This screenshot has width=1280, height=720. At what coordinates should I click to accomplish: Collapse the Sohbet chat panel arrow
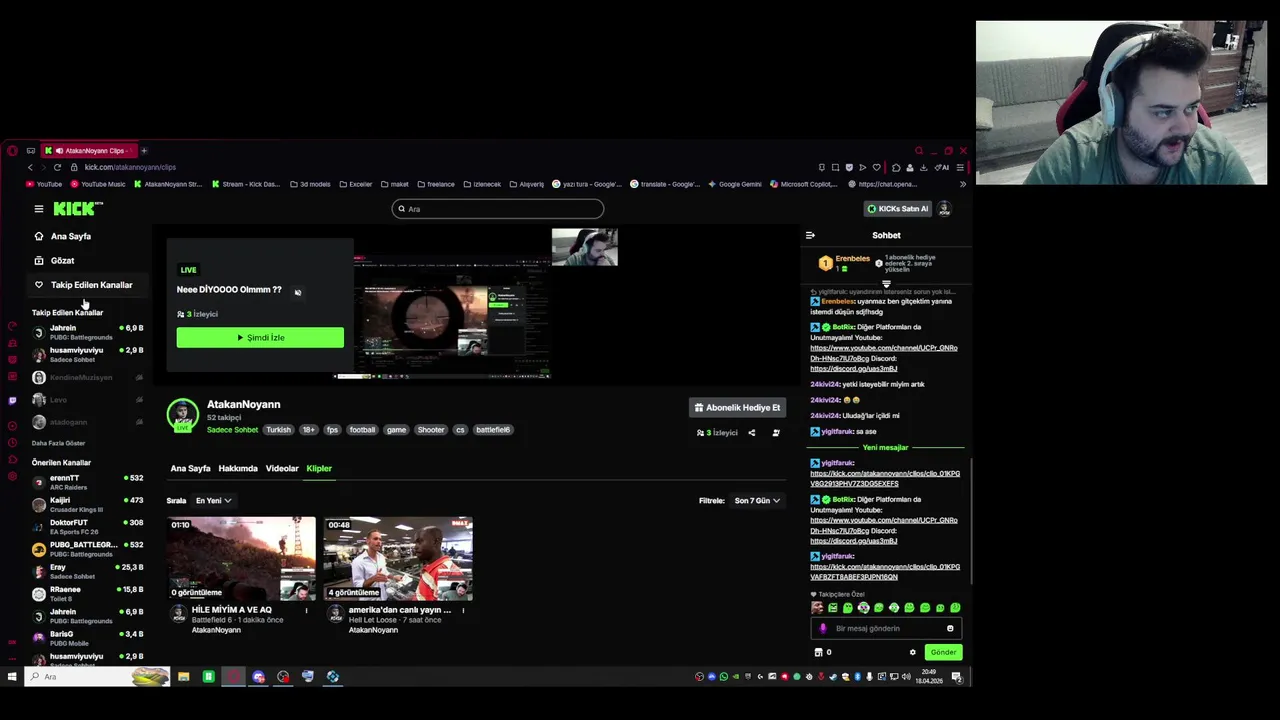(810, 236)
